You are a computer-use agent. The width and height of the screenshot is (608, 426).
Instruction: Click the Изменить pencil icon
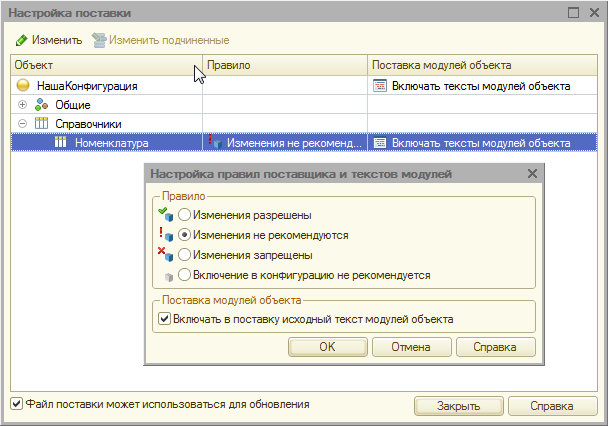(21, 40)
